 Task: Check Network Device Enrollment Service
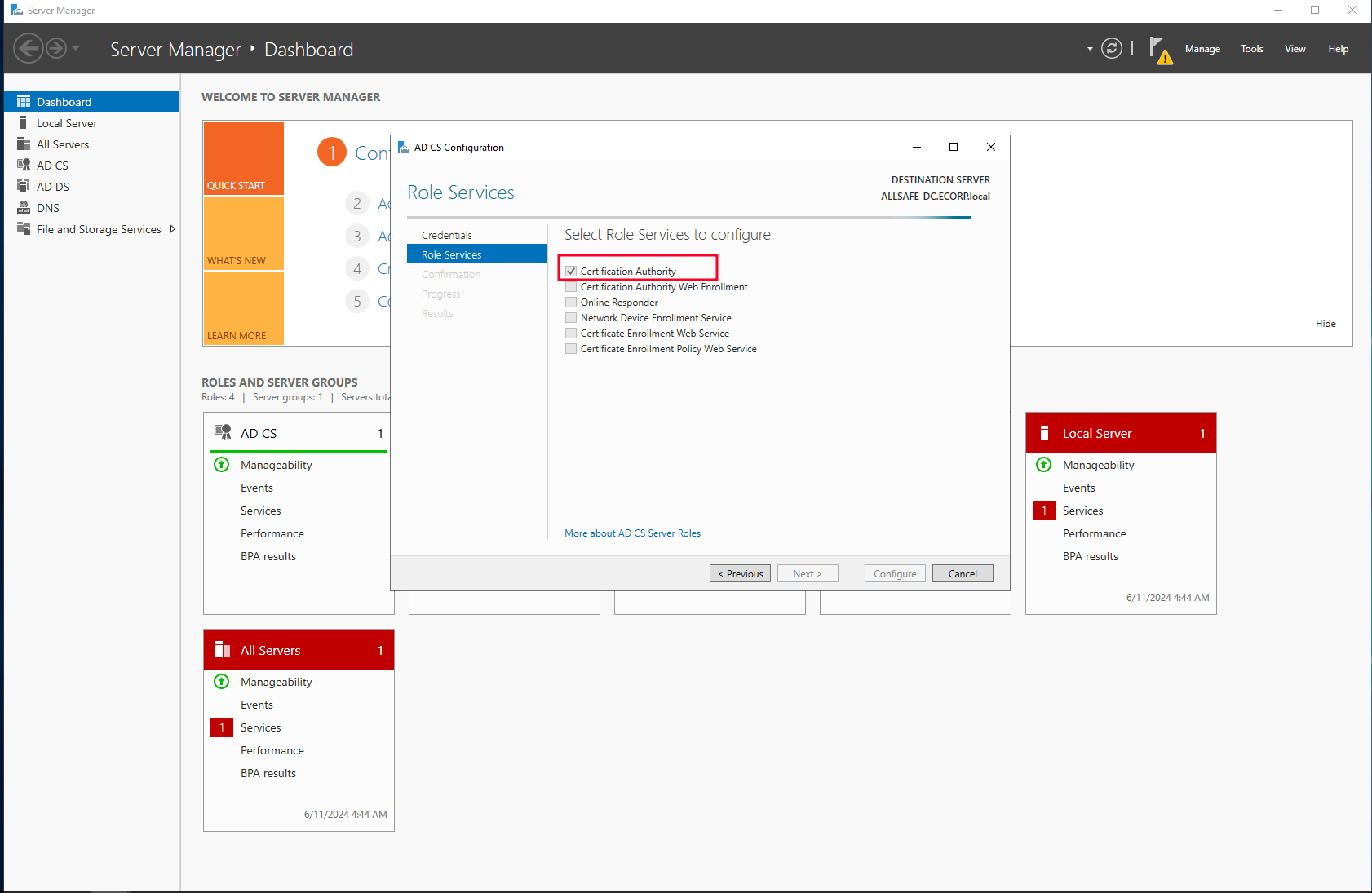(x=571, y=318)
